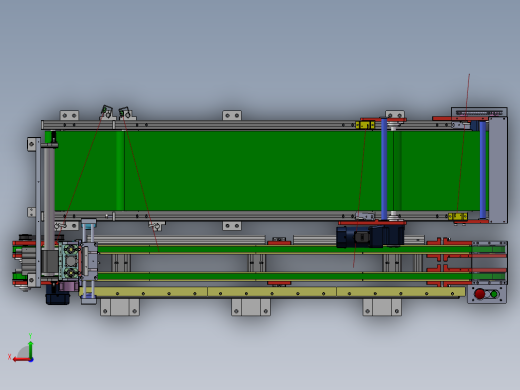The width and height of the screenshot is (520, 390).
Task: Select the red push button on the control box
Action: click(x=480, y=294)
